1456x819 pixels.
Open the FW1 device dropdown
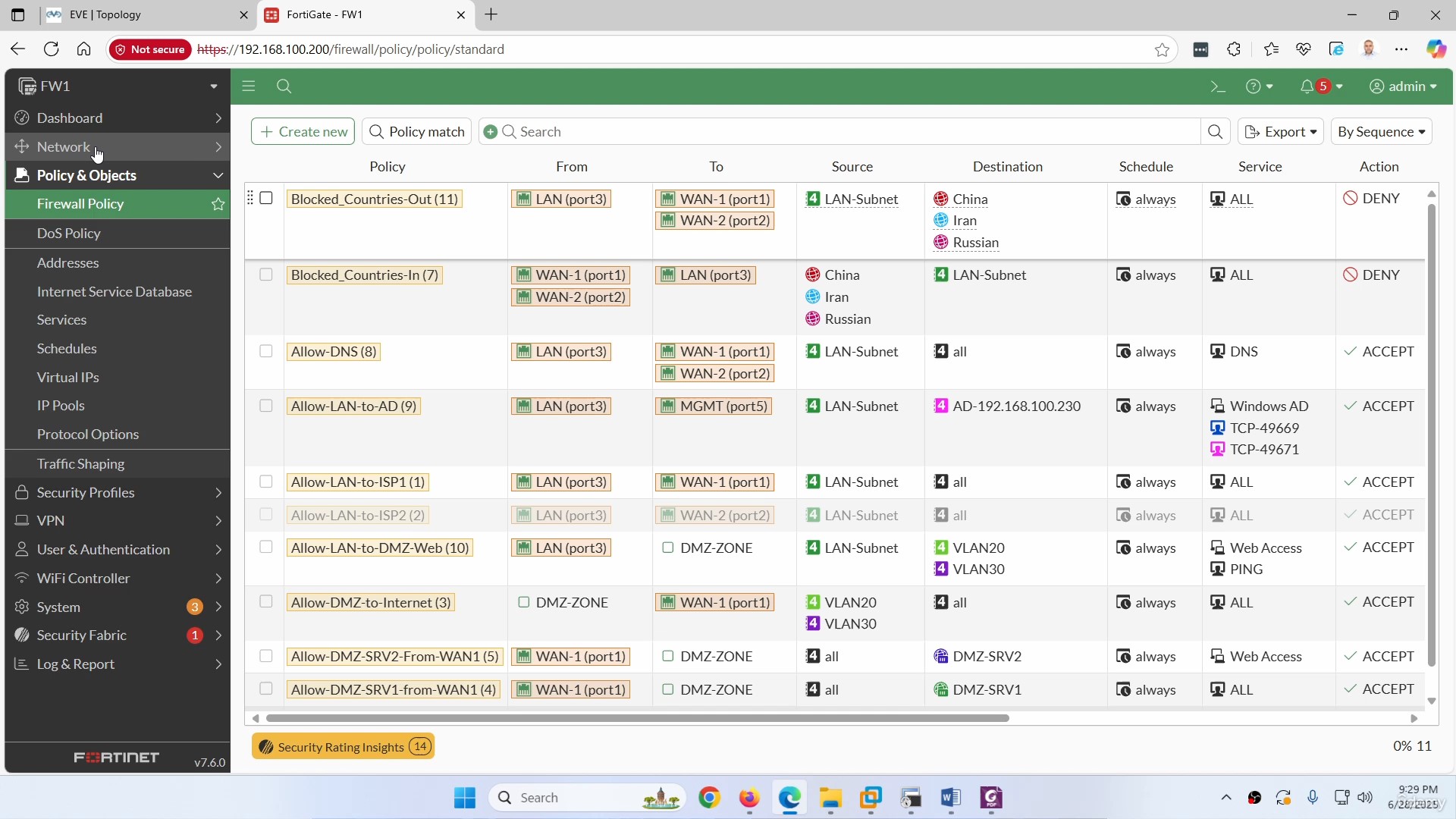118,86
